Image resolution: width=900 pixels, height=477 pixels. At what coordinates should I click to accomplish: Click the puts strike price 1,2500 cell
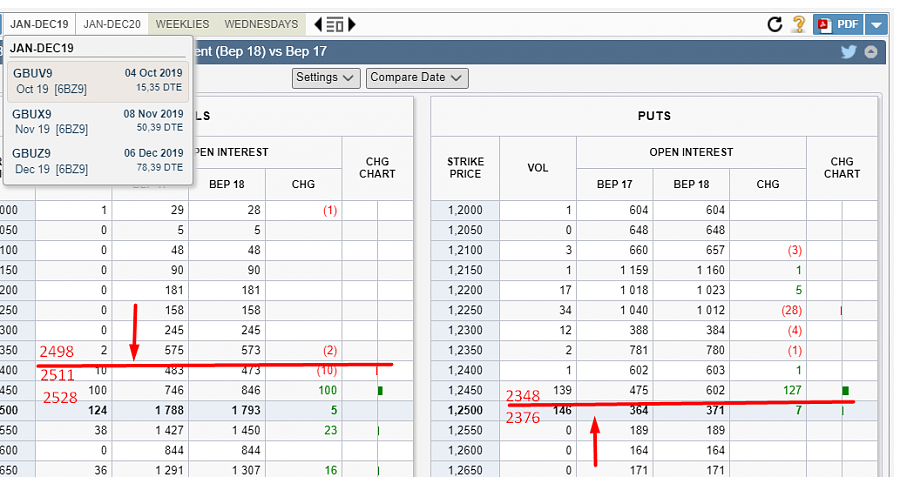[465, 410]
